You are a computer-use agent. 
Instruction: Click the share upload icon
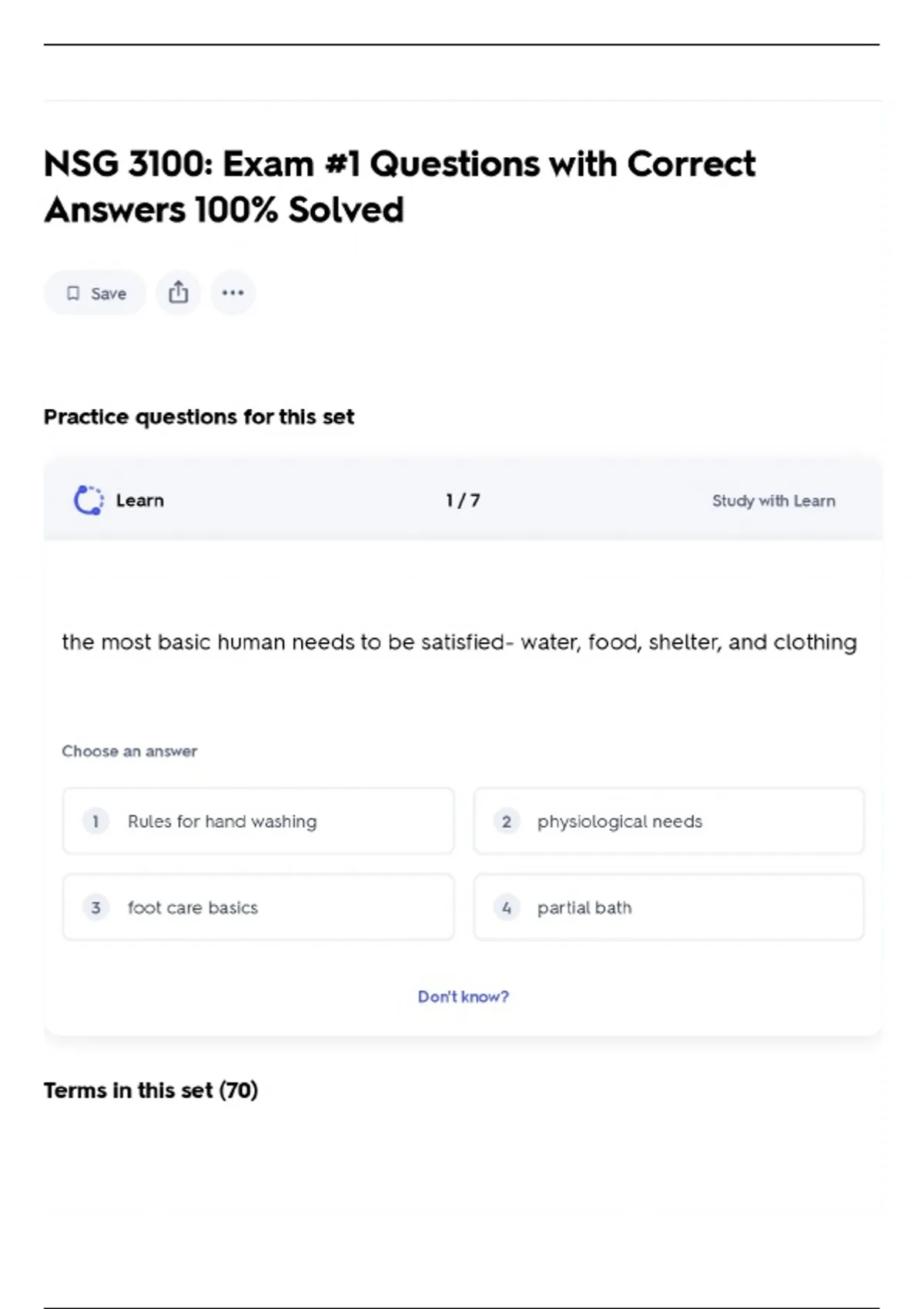pos(178,293)
